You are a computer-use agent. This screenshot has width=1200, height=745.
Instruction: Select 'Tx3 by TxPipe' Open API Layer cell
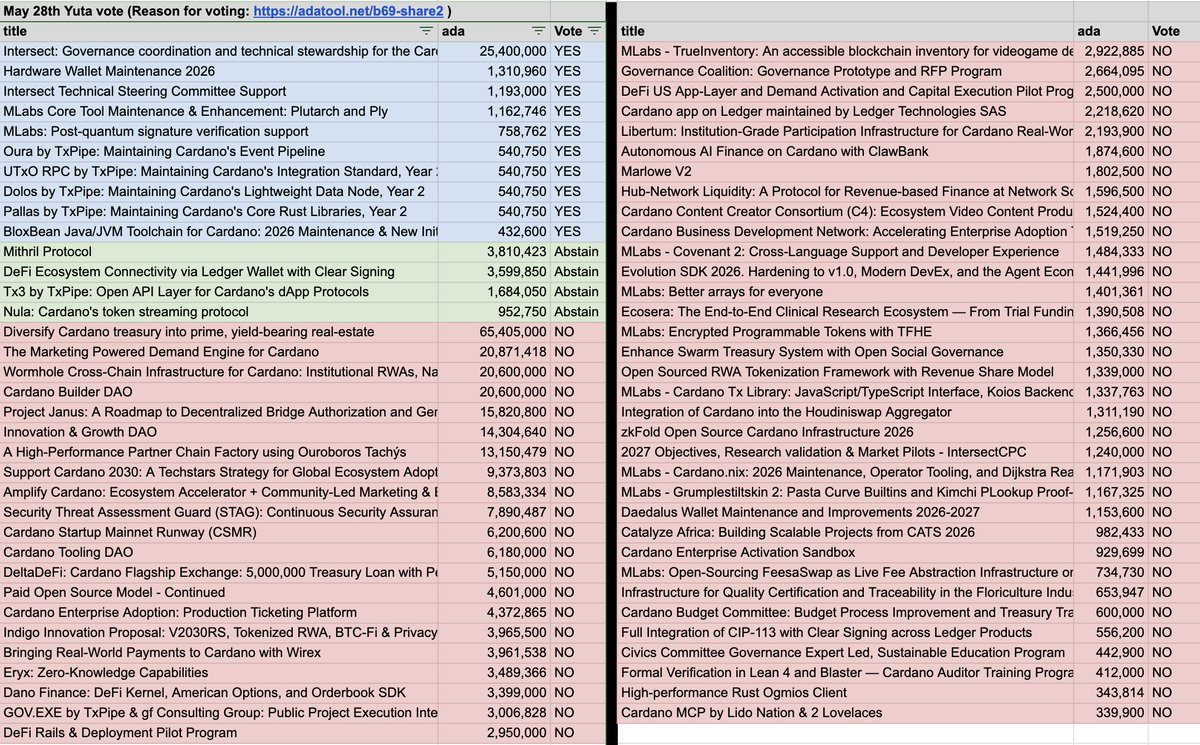tap(219, 292)
